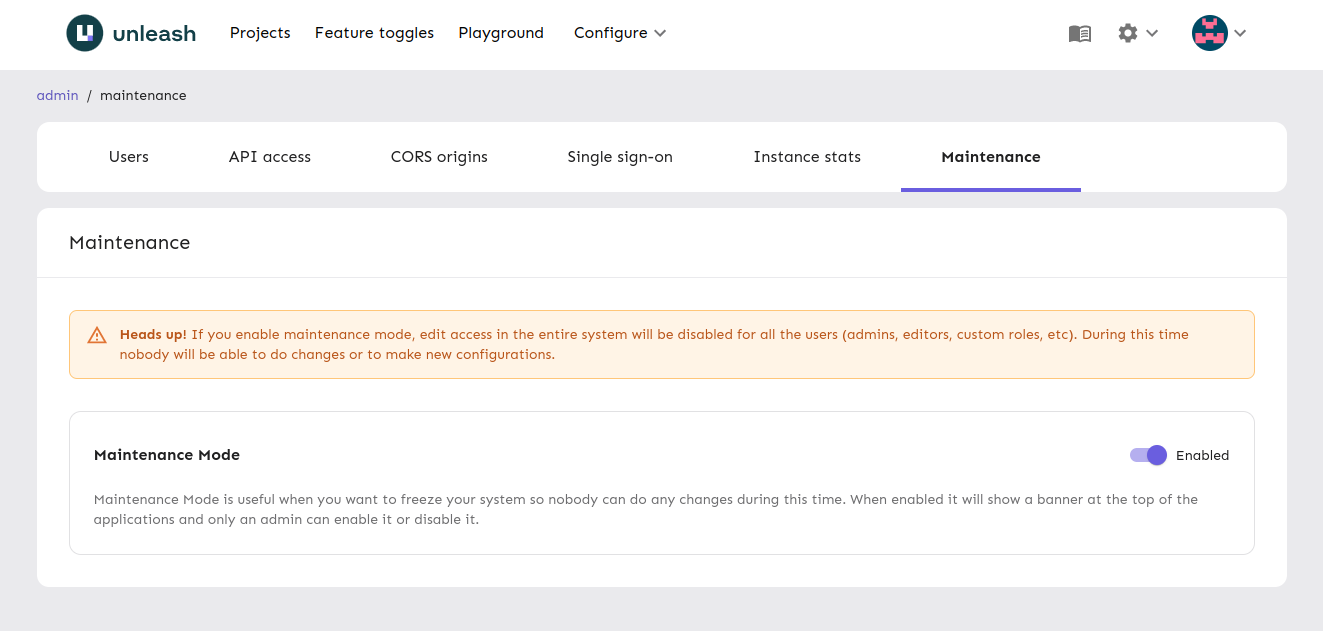Open the documentation book icon
1323x631 pixels.
pos(1079,33)
